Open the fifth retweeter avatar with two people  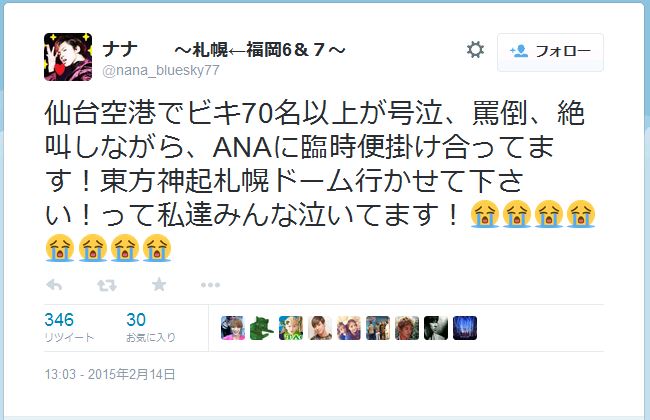[x=349, y=328]
